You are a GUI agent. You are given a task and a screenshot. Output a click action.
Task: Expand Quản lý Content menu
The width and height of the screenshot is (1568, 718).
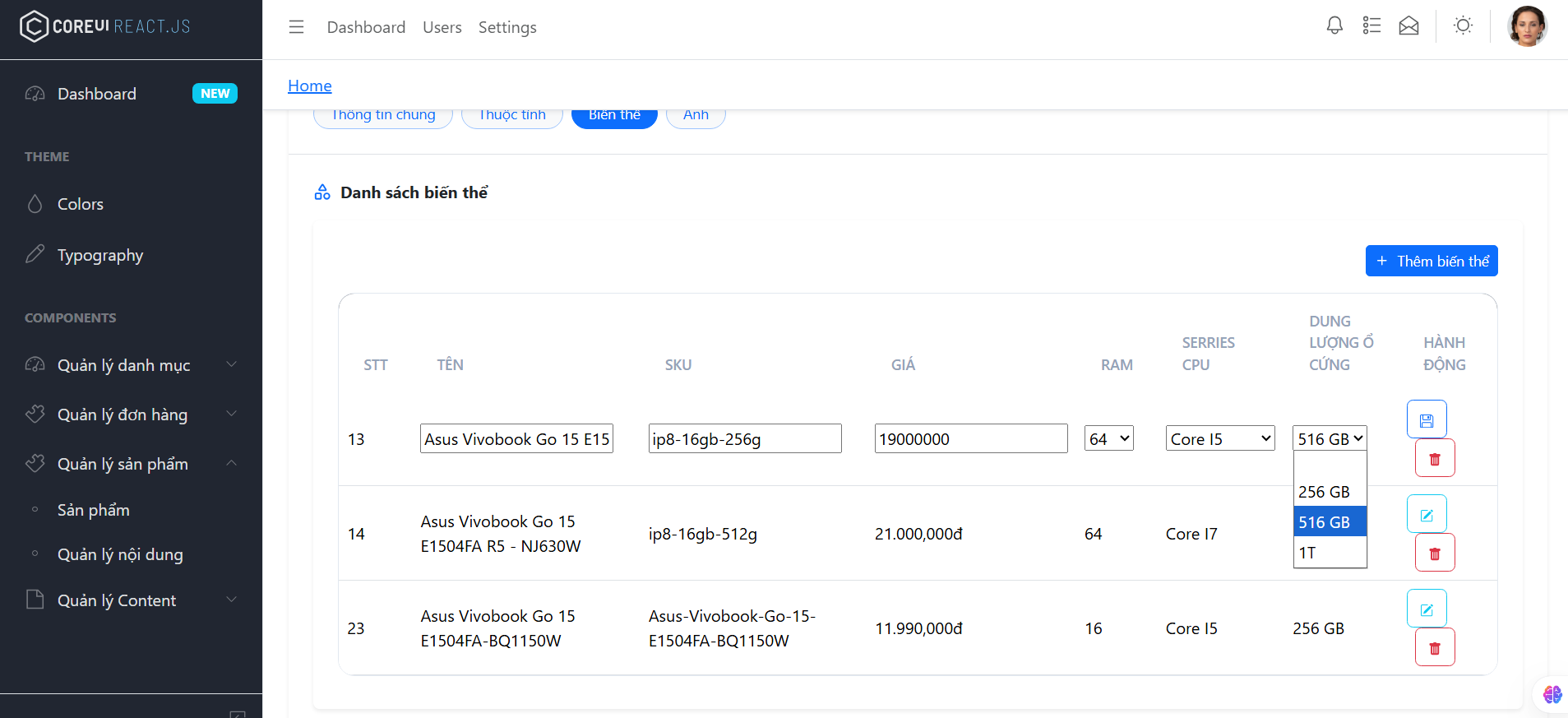(132, 600)
